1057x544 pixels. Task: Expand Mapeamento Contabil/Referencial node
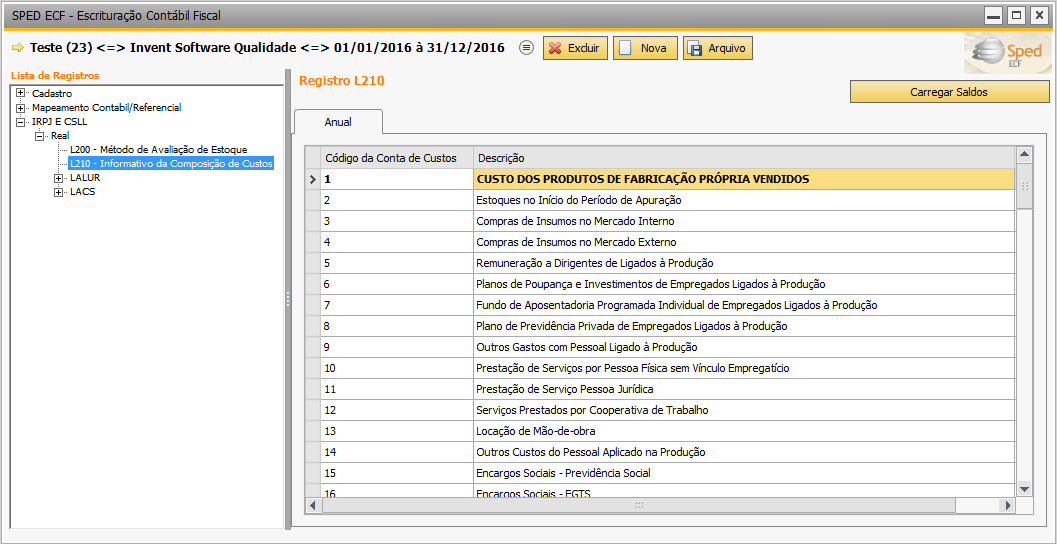click(21, 108)
